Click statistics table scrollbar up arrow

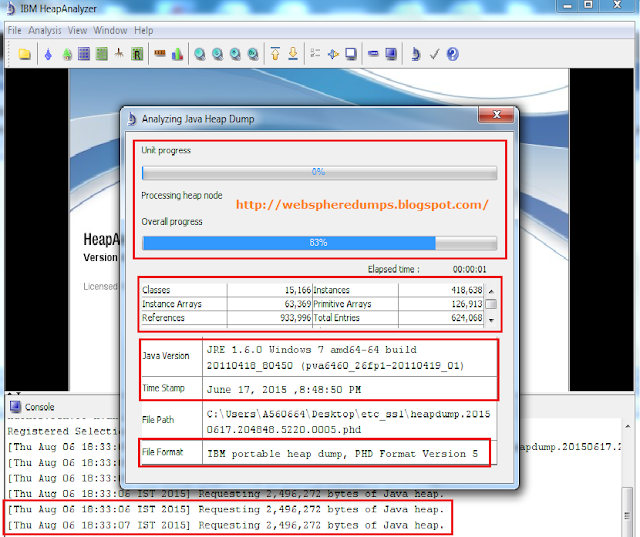(x=491, y=291)
